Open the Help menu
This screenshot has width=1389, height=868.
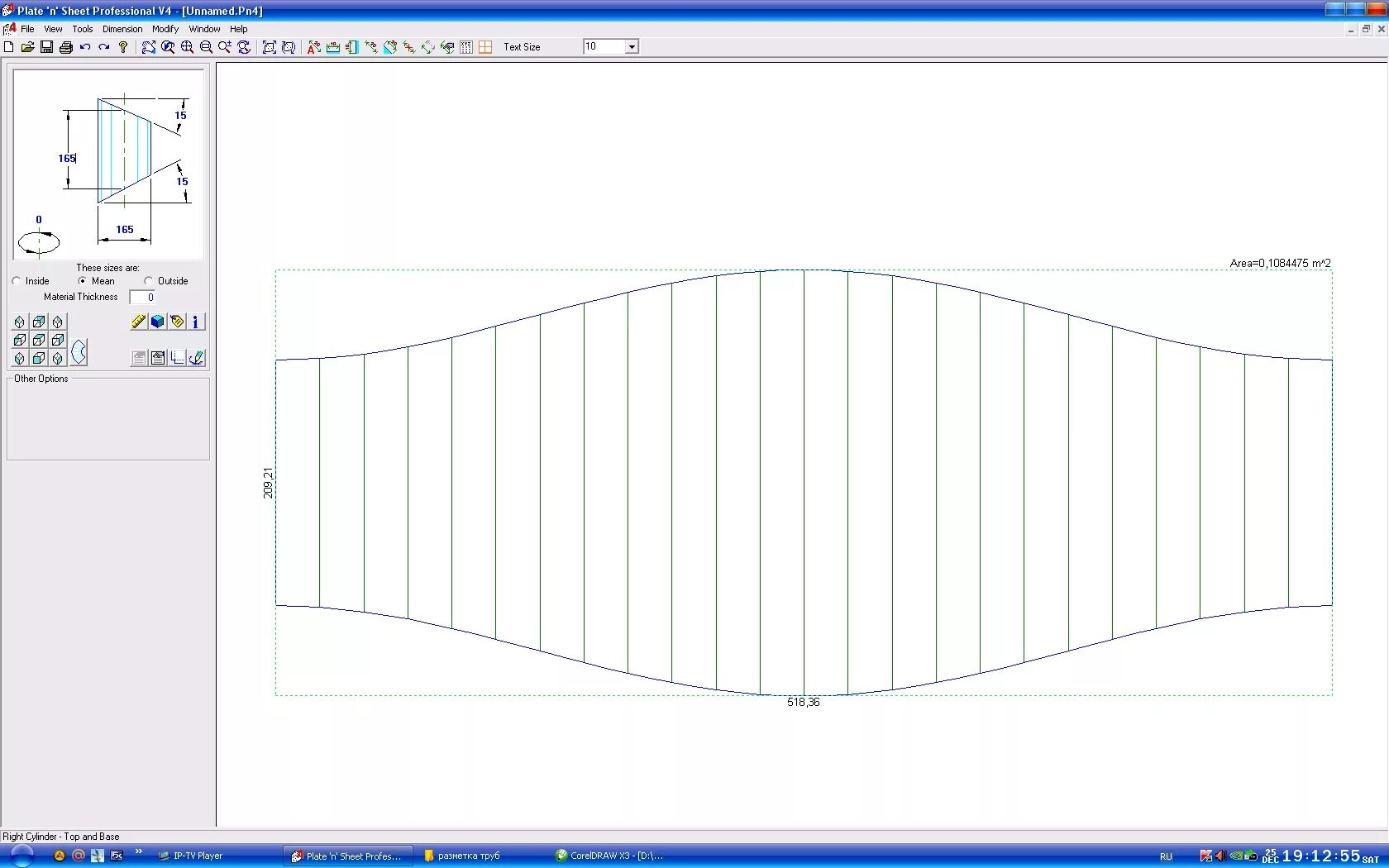pos(238,29)
